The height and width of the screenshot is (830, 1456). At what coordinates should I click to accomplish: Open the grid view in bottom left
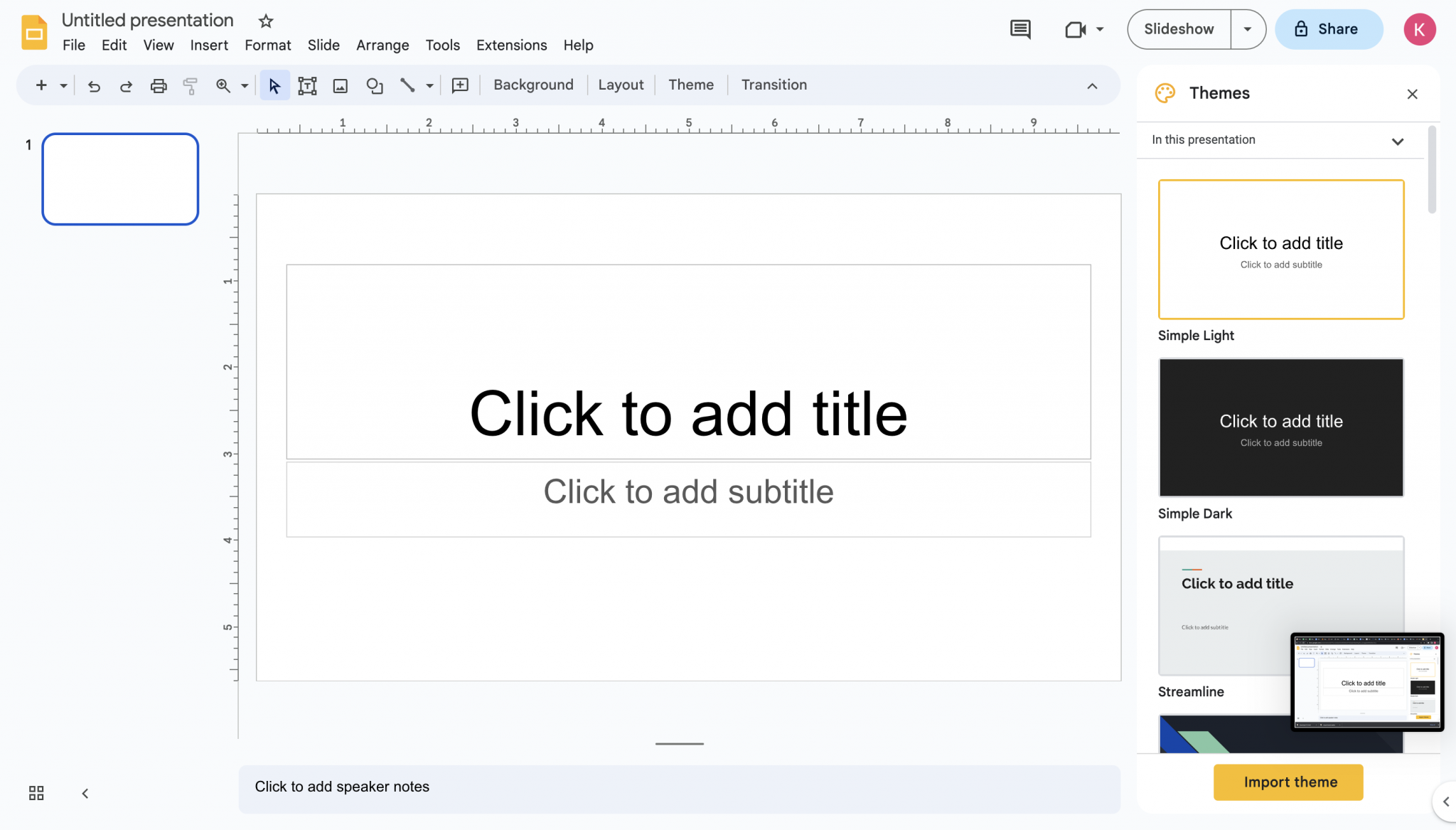click(x=36, y=792)
